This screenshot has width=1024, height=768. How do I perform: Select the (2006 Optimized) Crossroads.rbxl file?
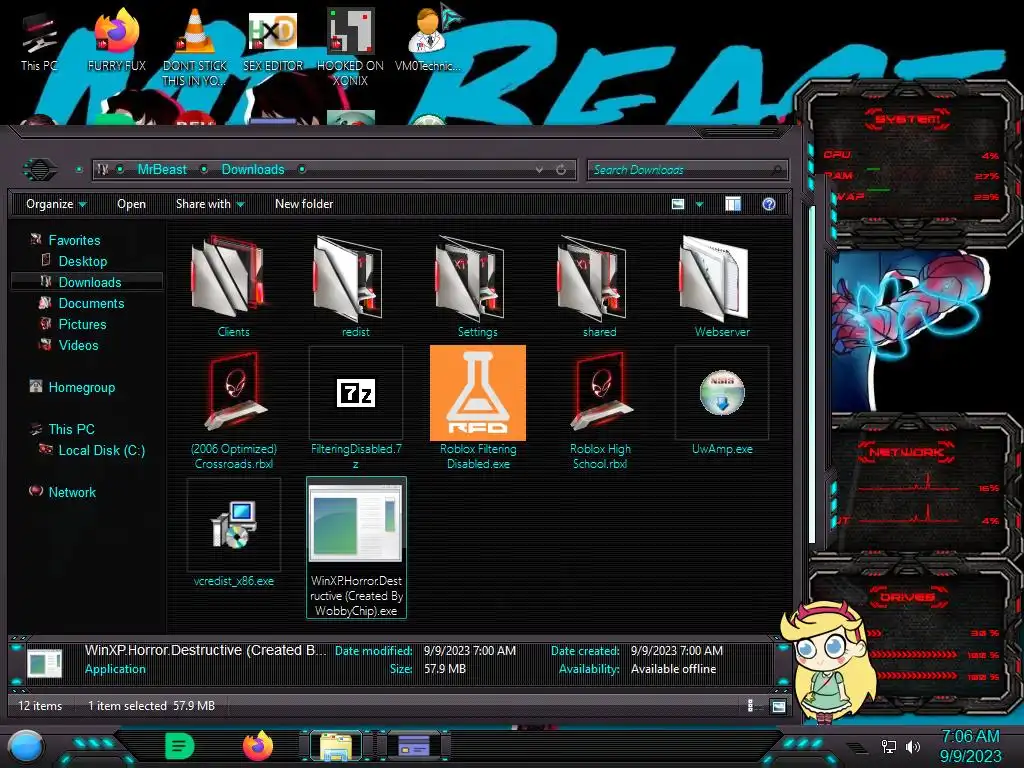coord(233,408)
